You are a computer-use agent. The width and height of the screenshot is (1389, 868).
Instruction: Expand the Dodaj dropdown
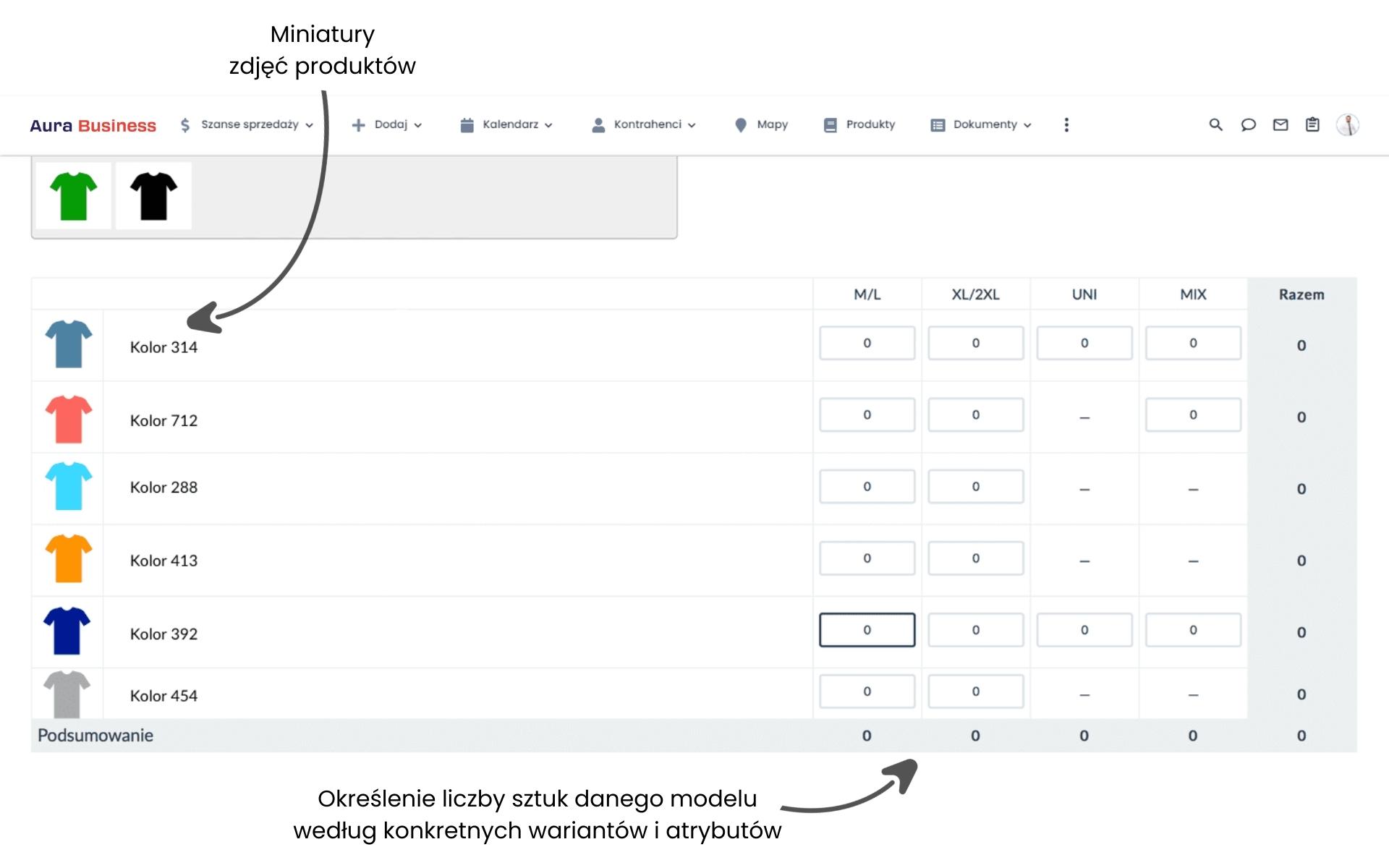(386, 124)
